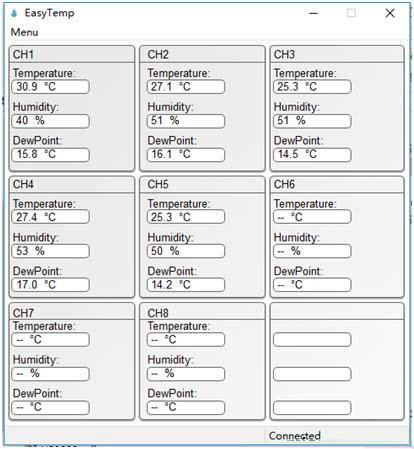Select the CH5 DewPoint field showing 14.2 °C
The height and width of the screenshot is (449, 414).
tap(186, 285)
